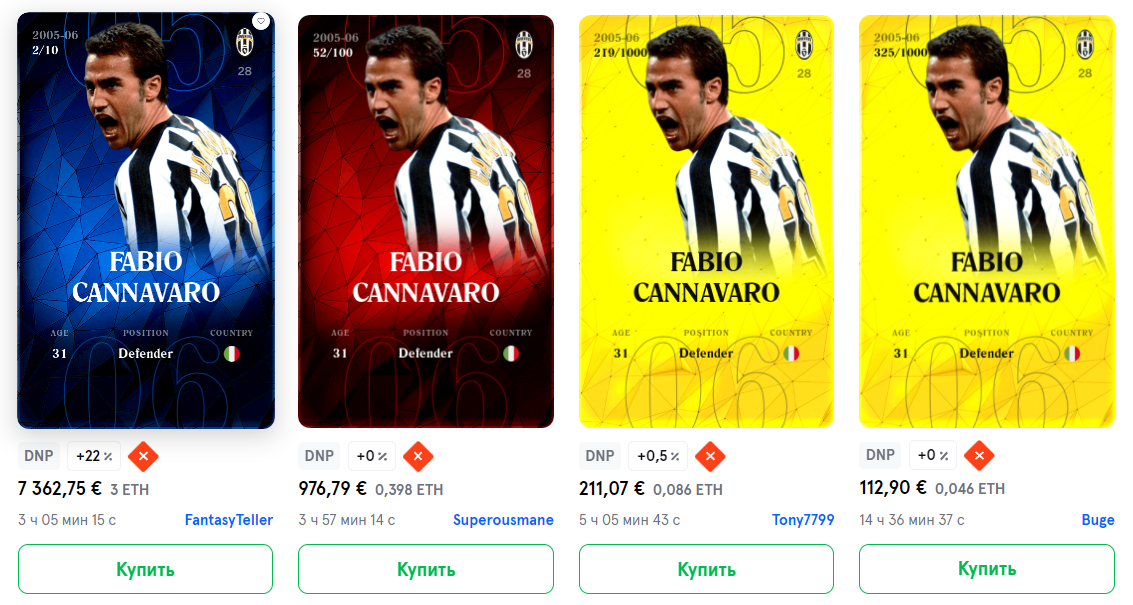Click red X diamond under 325/1000 card
The image size is (1133, 605).
[x=979, y=455]
